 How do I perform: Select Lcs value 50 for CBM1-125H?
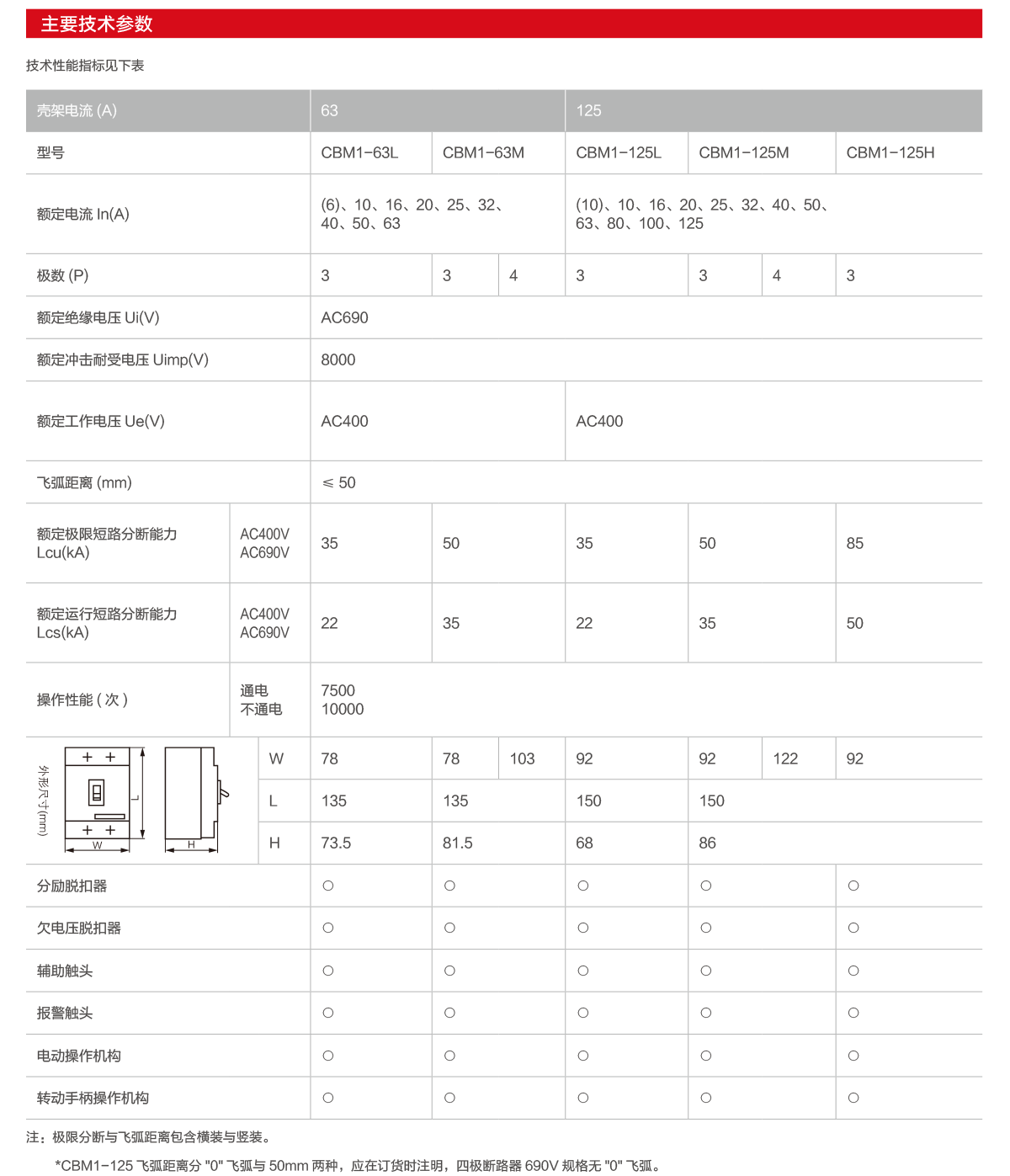point(855,623)
